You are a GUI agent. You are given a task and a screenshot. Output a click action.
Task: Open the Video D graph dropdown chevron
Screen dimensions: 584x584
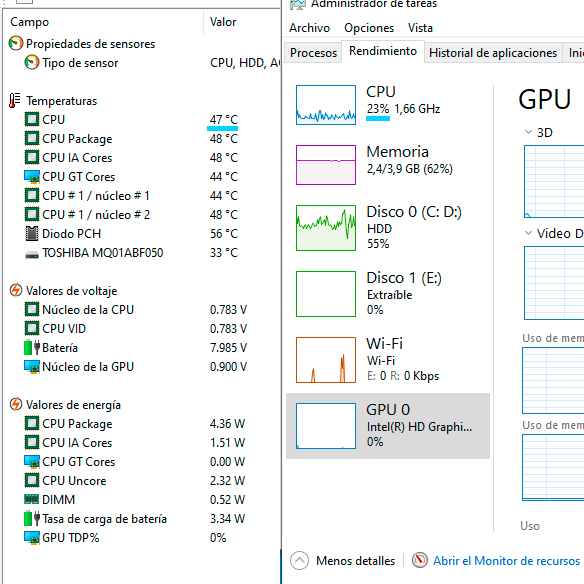pos(528,233)
